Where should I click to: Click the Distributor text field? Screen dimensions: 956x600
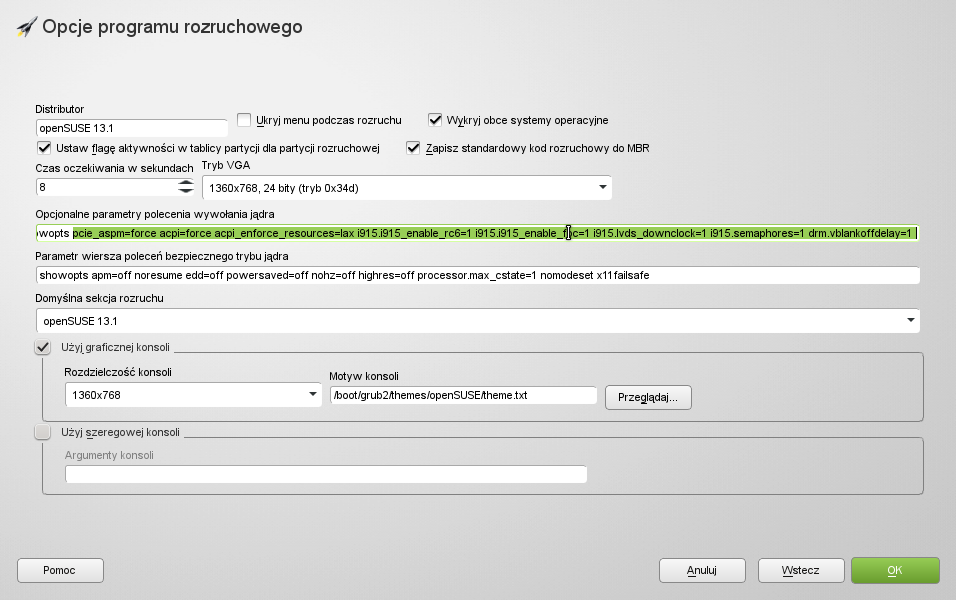point(131,128)
